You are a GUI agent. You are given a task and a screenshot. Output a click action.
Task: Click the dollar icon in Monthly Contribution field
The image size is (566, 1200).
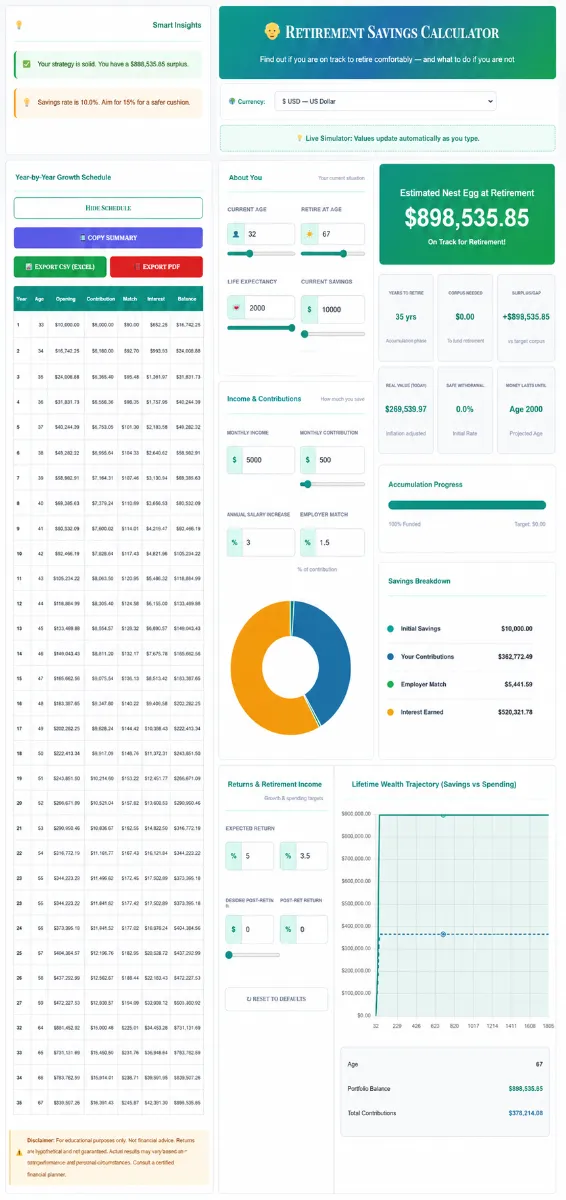309,460
